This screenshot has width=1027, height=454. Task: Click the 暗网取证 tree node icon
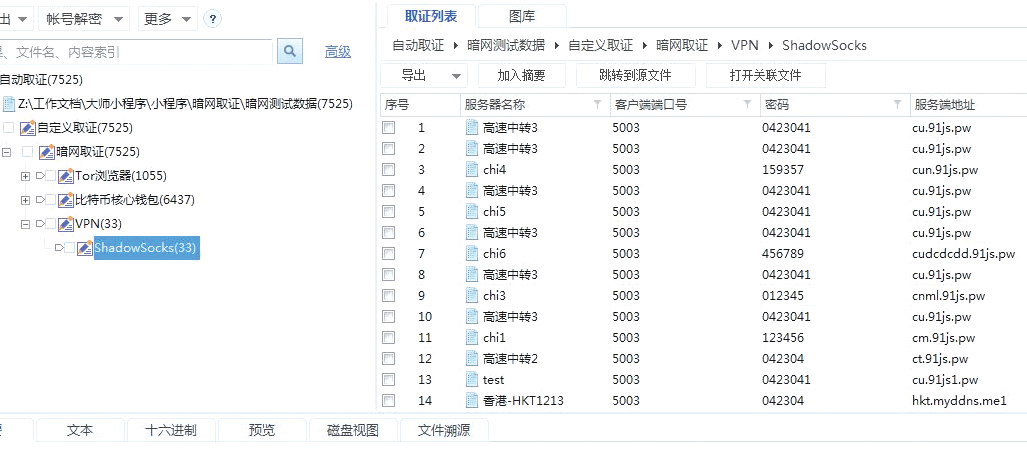(x=47, y=152)
